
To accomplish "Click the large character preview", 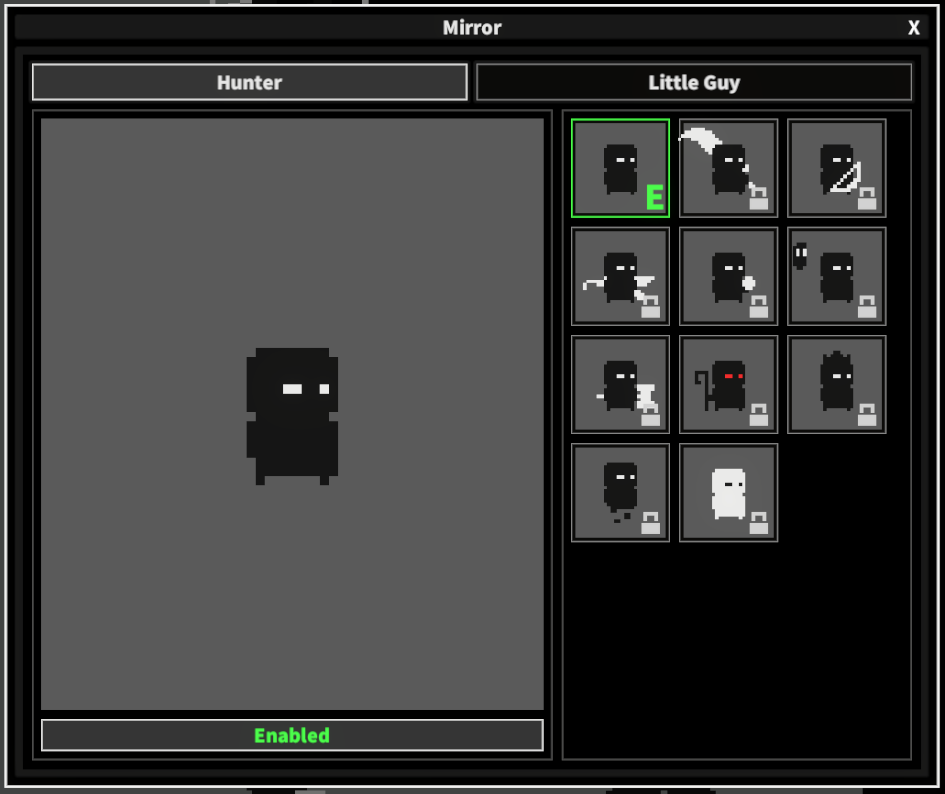I will tap(292, 414).
